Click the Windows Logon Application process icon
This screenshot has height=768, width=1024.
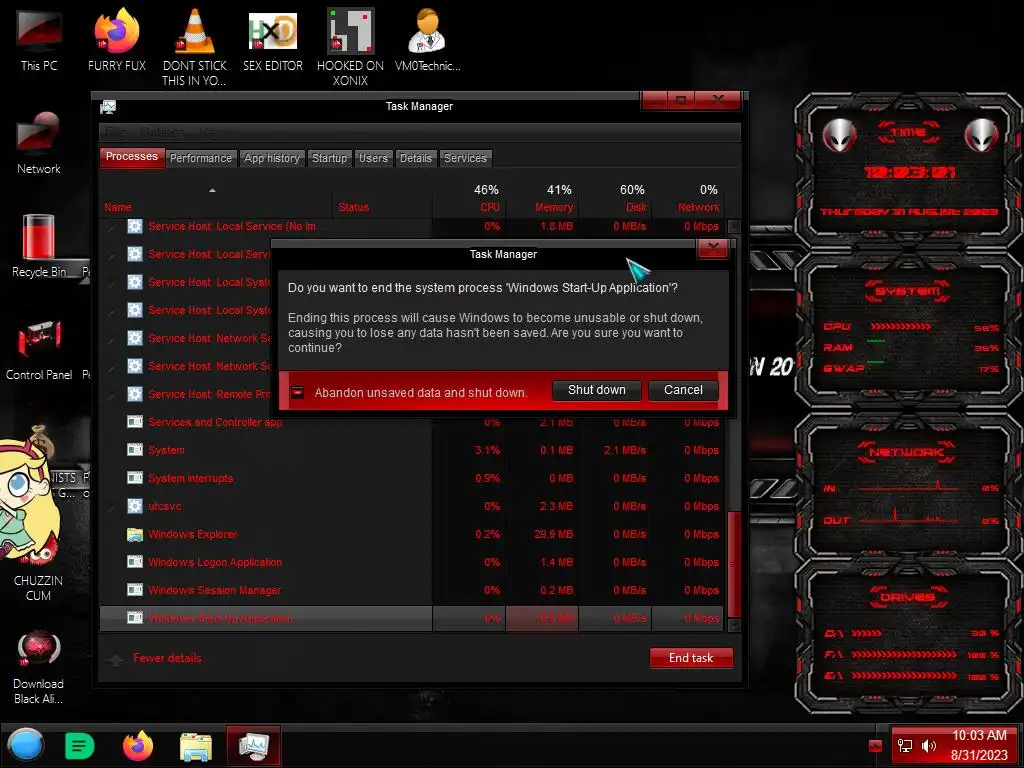tap(135, 562)
